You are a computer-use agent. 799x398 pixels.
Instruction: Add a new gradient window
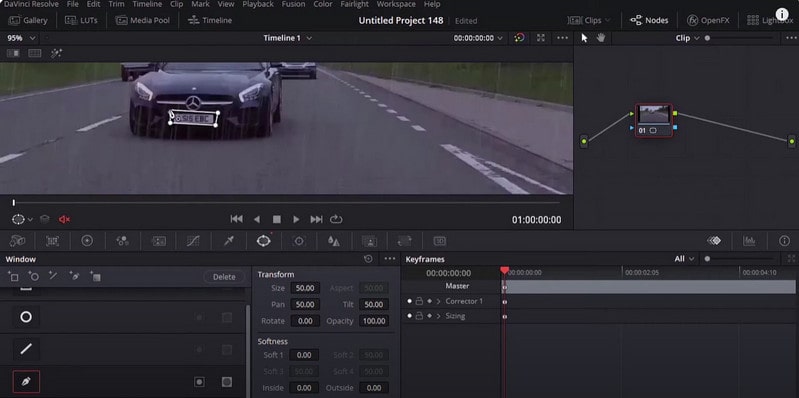click(x=95, y=276)
